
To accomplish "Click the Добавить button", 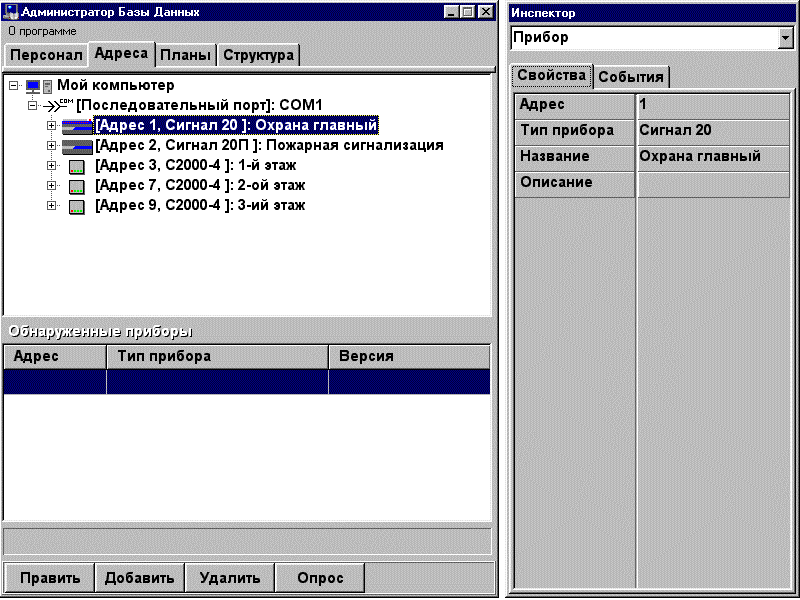I will [x=140, y=578].
